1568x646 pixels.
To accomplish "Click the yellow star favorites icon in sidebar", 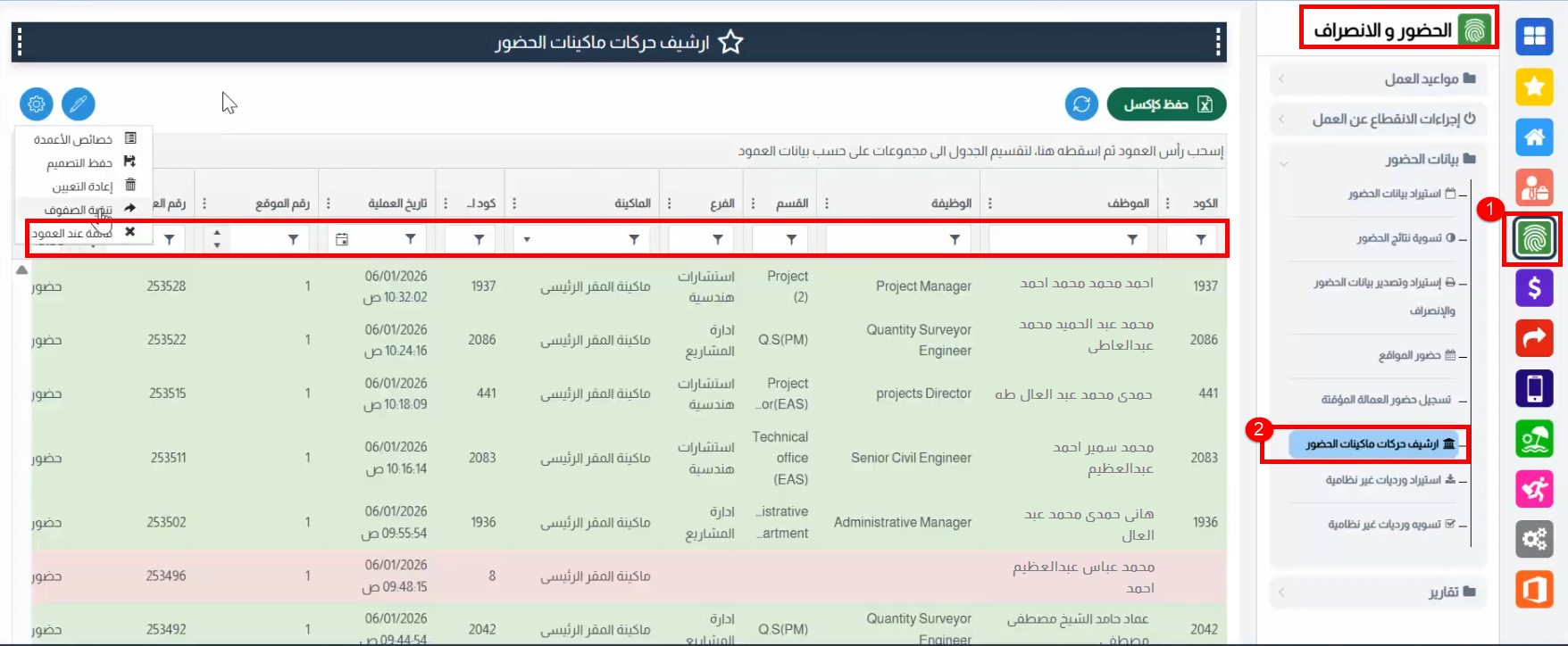I will (x=1534, y=87).
